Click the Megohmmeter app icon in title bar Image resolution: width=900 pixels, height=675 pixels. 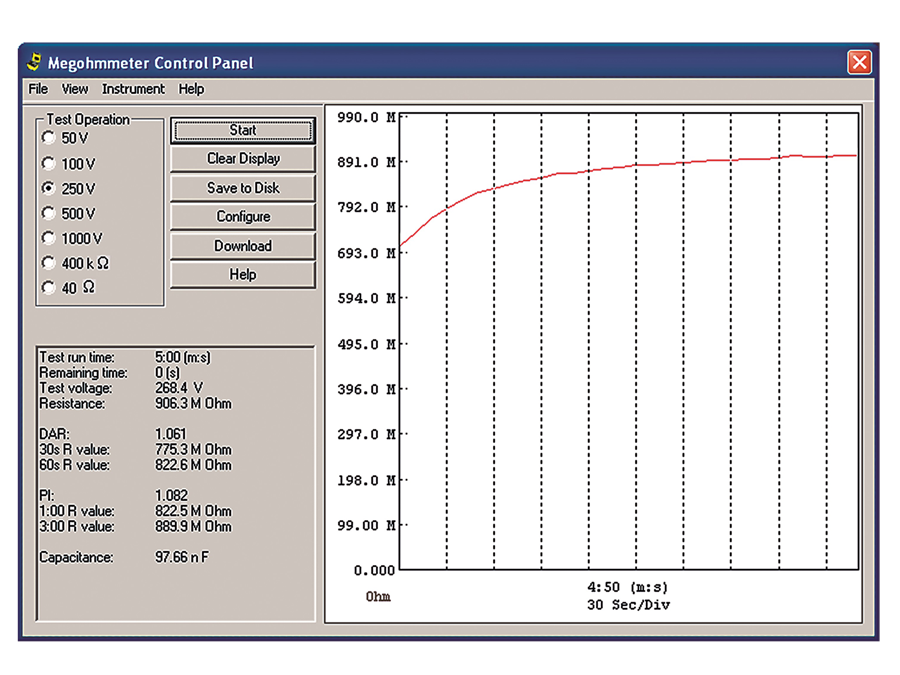[34, 62]
